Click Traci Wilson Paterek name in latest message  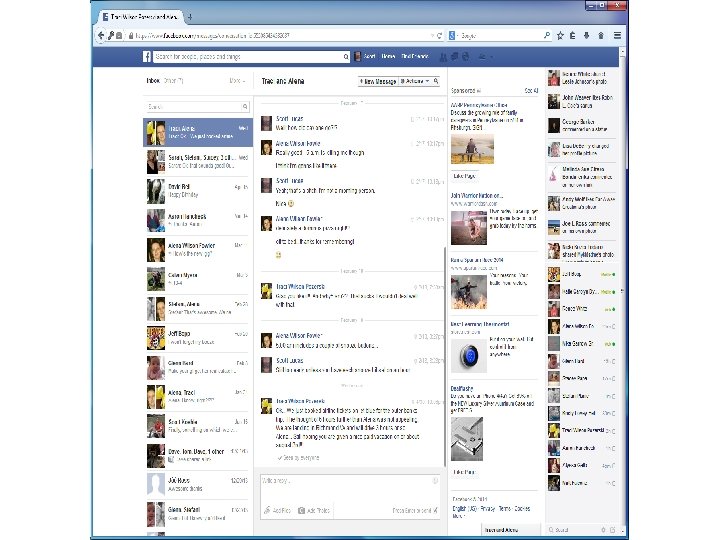[x=300, y=401]
